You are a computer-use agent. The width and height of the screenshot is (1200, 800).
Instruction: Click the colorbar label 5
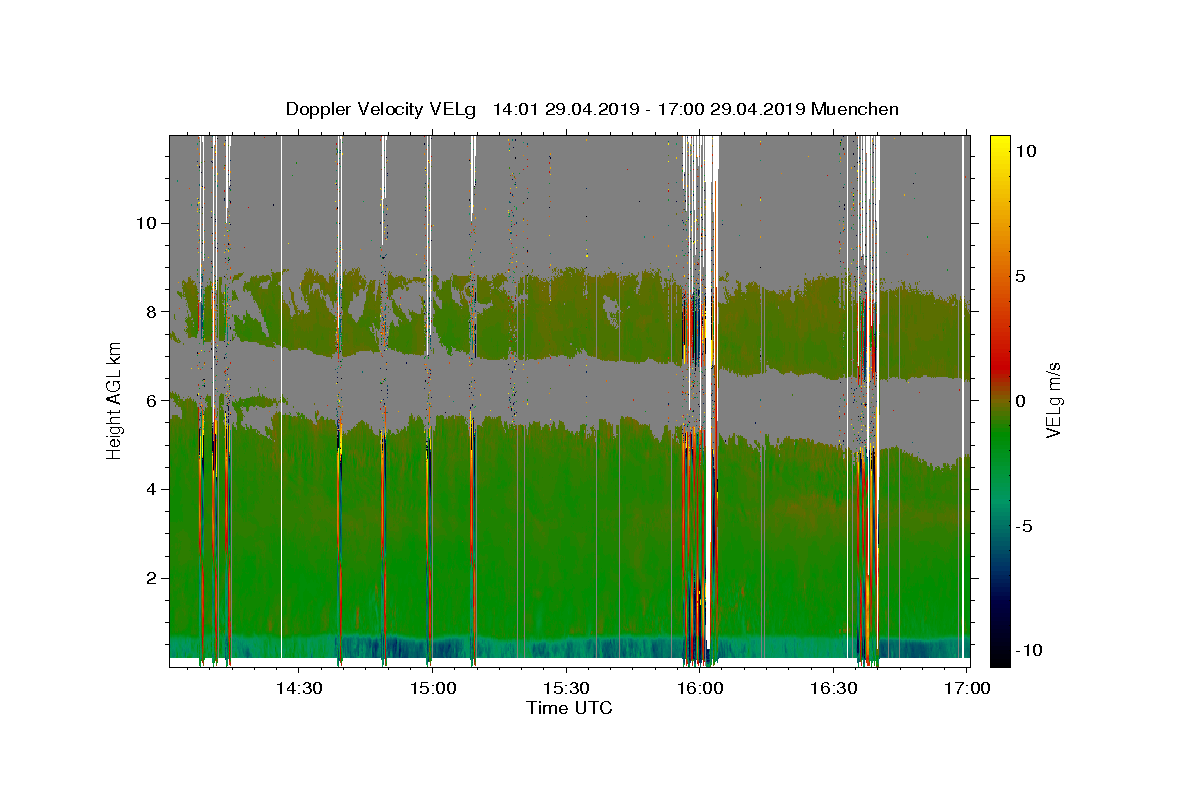click(1020, 276)
